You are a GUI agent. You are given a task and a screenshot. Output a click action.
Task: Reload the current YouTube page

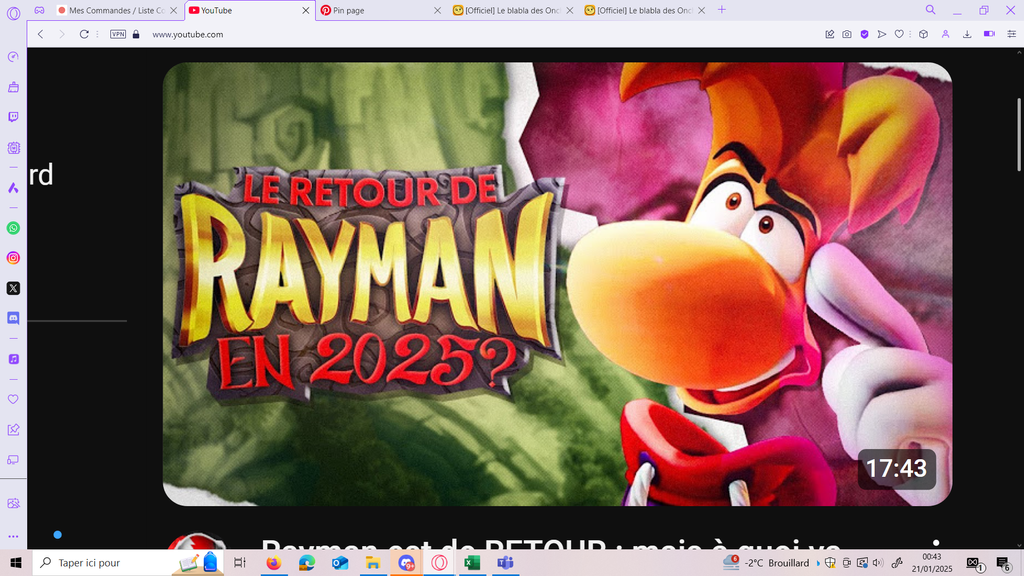tap(84, 34)
